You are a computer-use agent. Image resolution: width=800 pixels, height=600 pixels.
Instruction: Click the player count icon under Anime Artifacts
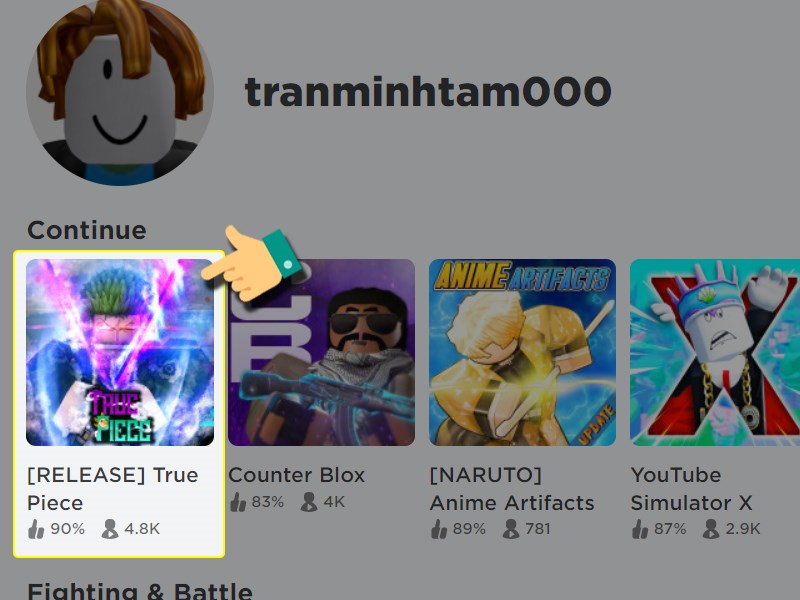click(x=511, y=529)
